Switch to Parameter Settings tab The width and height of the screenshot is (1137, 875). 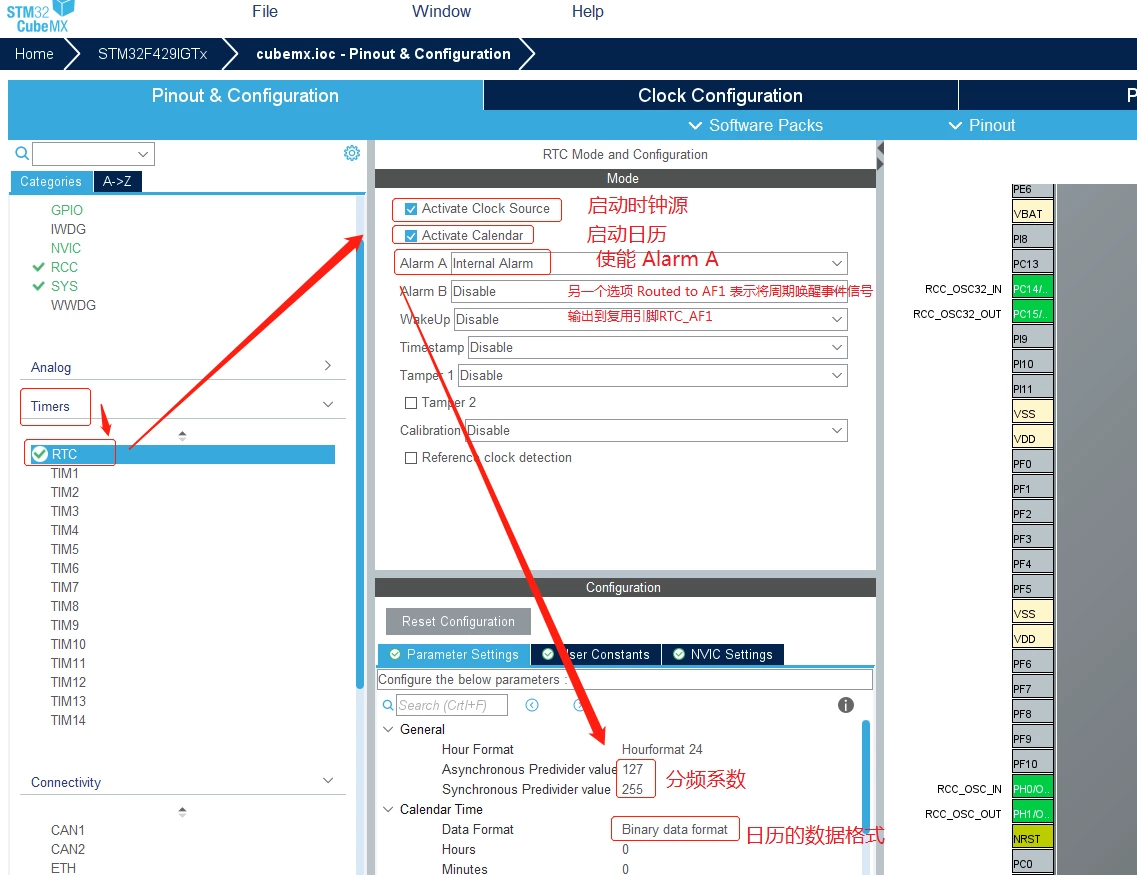pos(455,655)
